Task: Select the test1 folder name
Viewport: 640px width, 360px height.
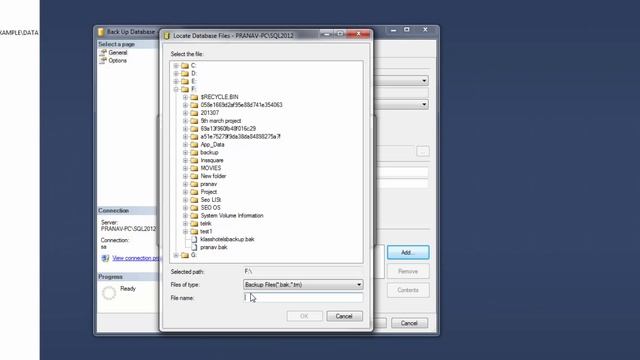Action: (x=206, y=231)
